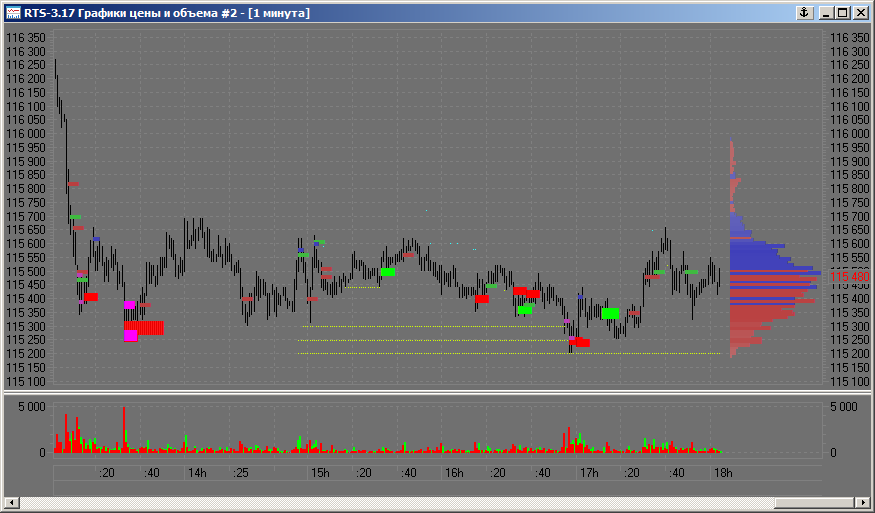Image resolution: width=875 pixels, height=513 pixels.
Task: Click the right arrow of horizontal scrollbar
Action: point(863,502)
